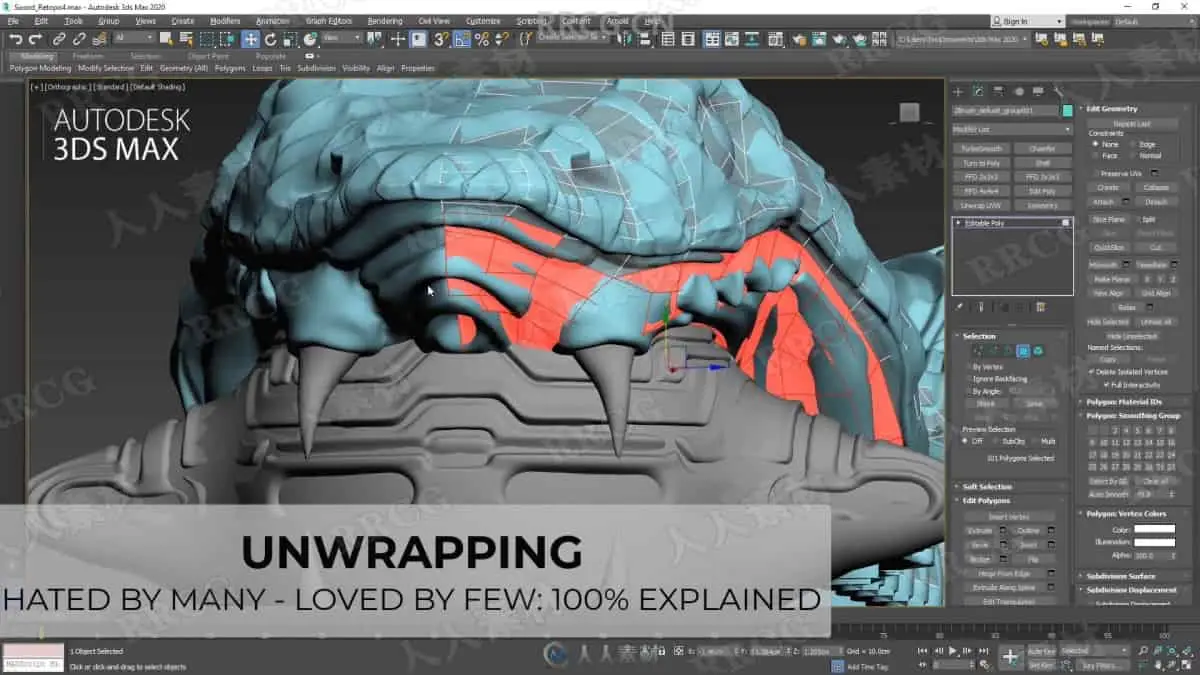Viewport: 1200px width, 675px height.
Task: Activate the Select and Move tool
Action: click(x=250, y=39)
